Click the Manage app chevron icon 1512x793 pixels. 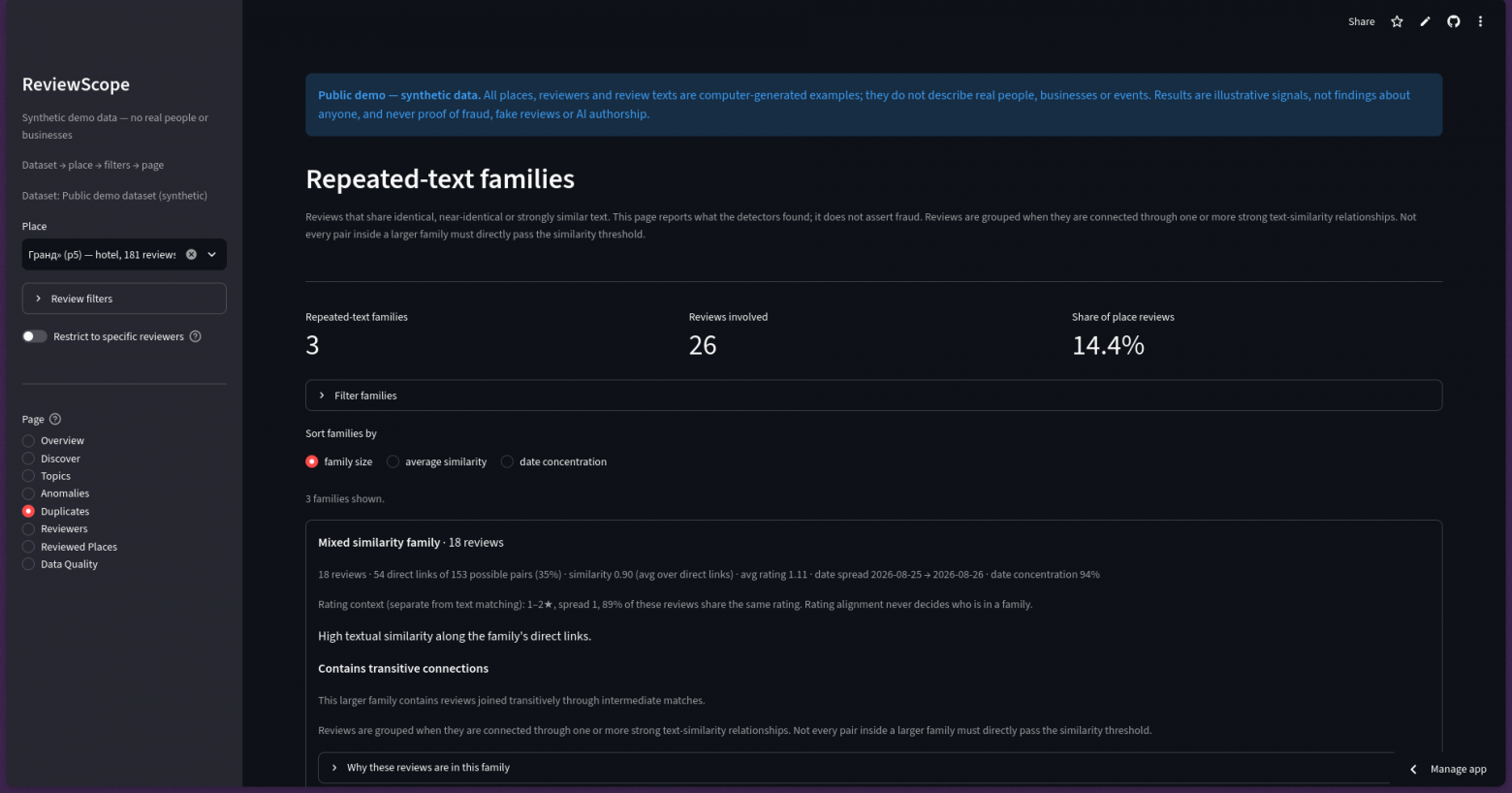tap(1413, 769)
